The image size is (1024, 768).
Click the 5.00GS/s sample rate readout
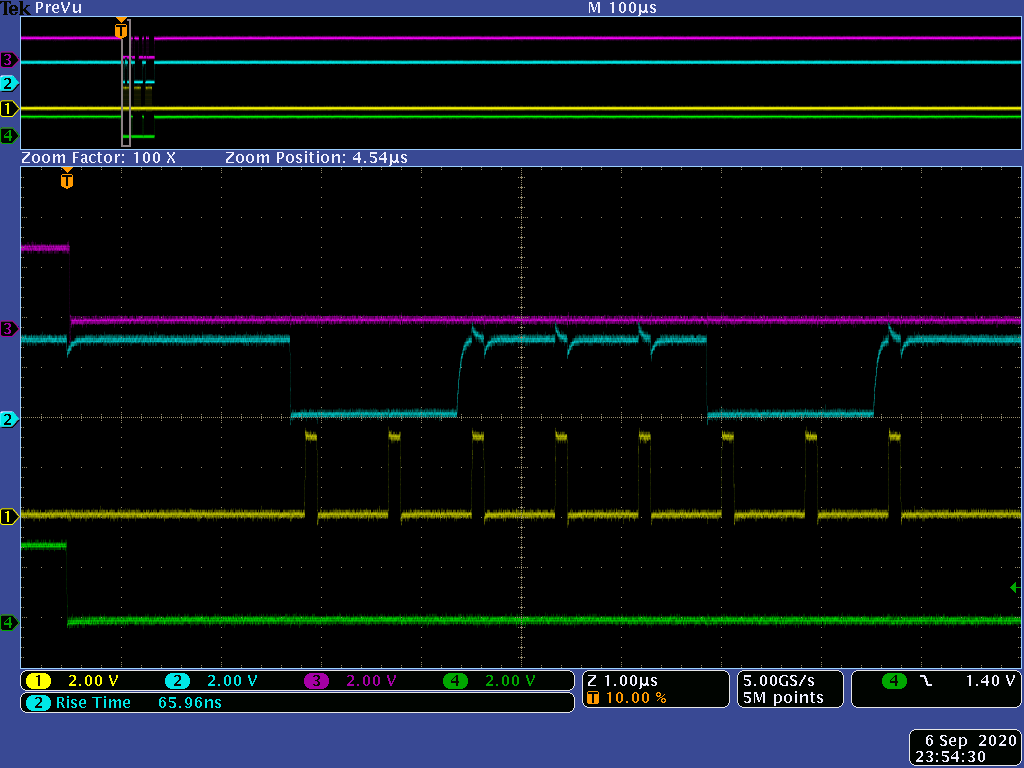pos(779,681)
